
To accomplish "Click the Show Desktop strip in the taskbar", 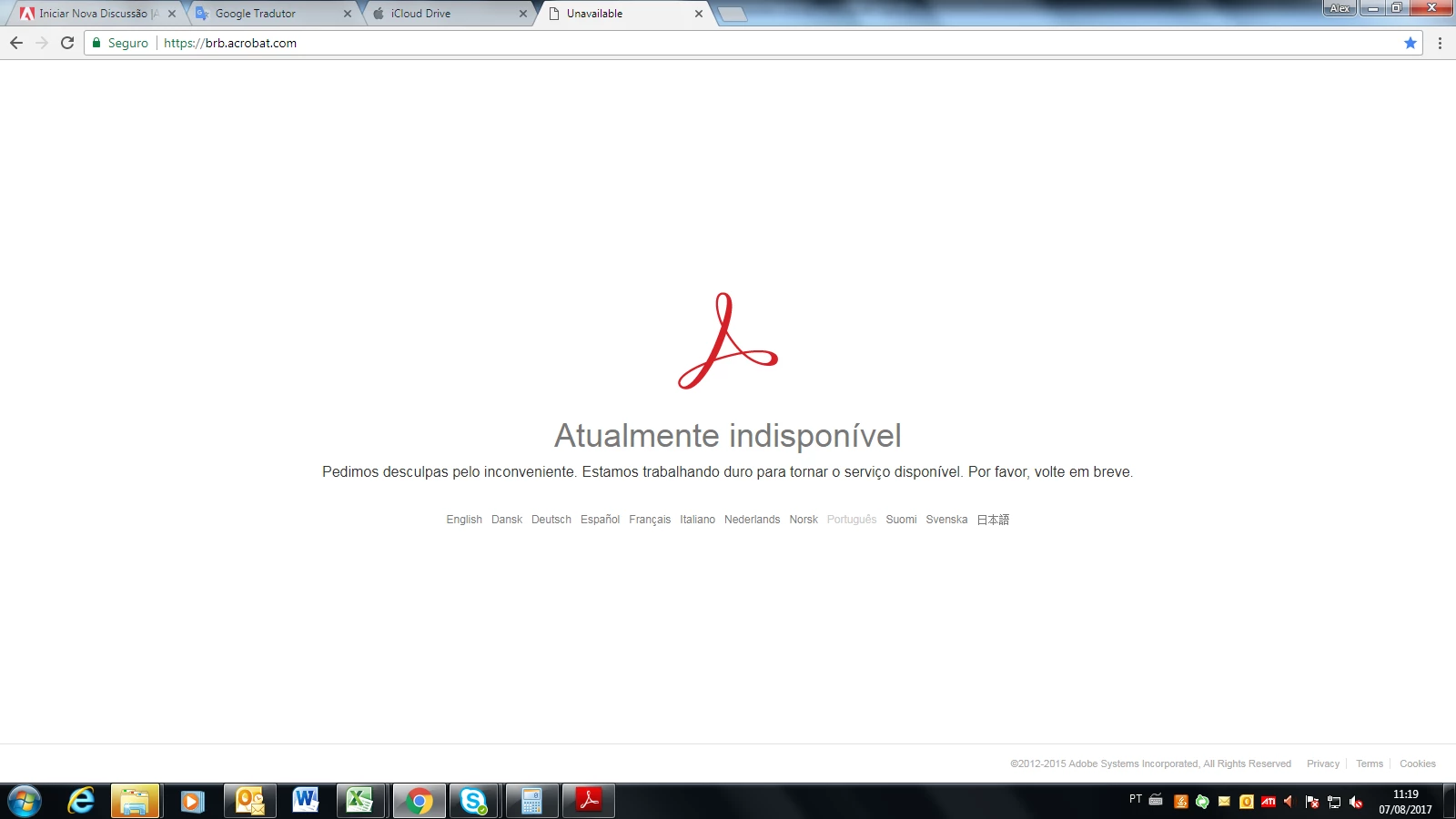I will tap(1449, 801).
